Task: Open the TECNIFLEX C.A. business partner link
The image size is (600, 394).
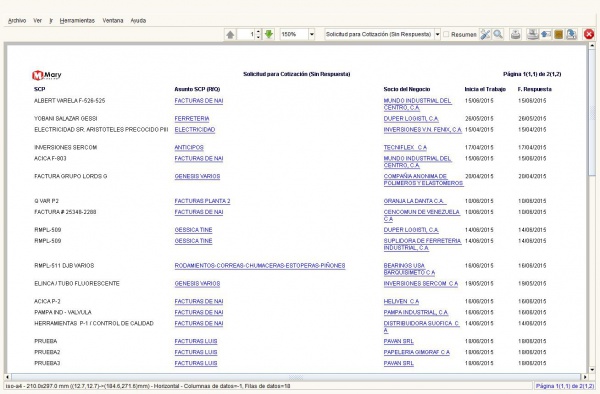Action: (405, 148)
